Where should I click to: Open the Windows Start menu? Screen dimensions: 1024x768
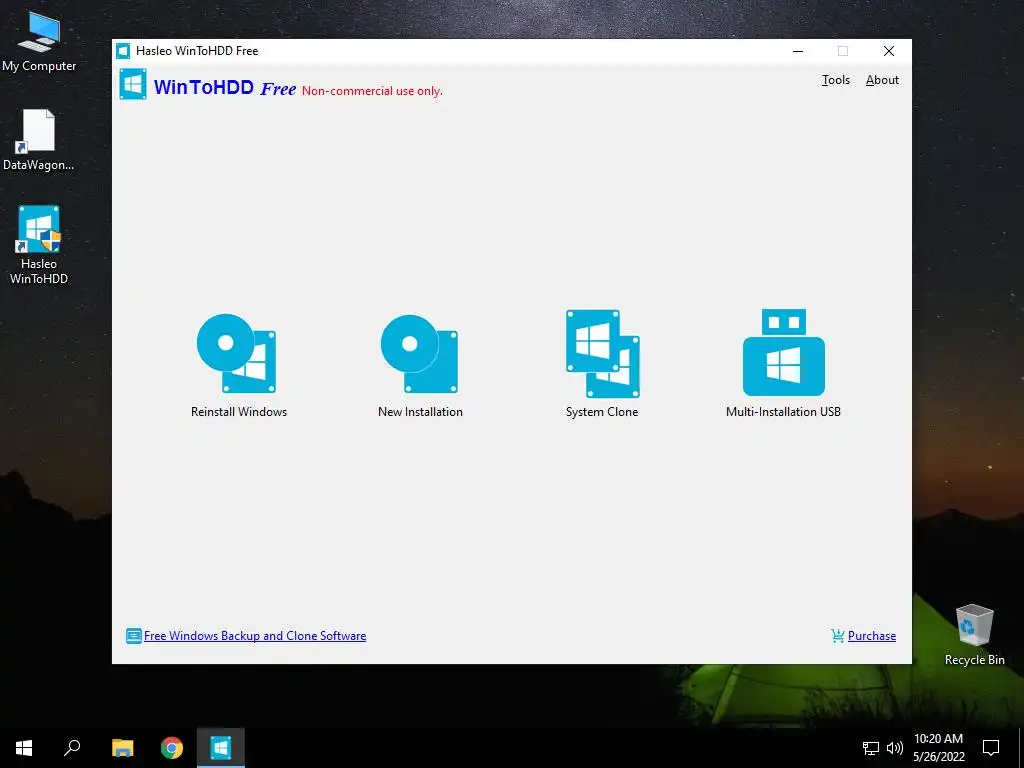click(x=24, y=748)
